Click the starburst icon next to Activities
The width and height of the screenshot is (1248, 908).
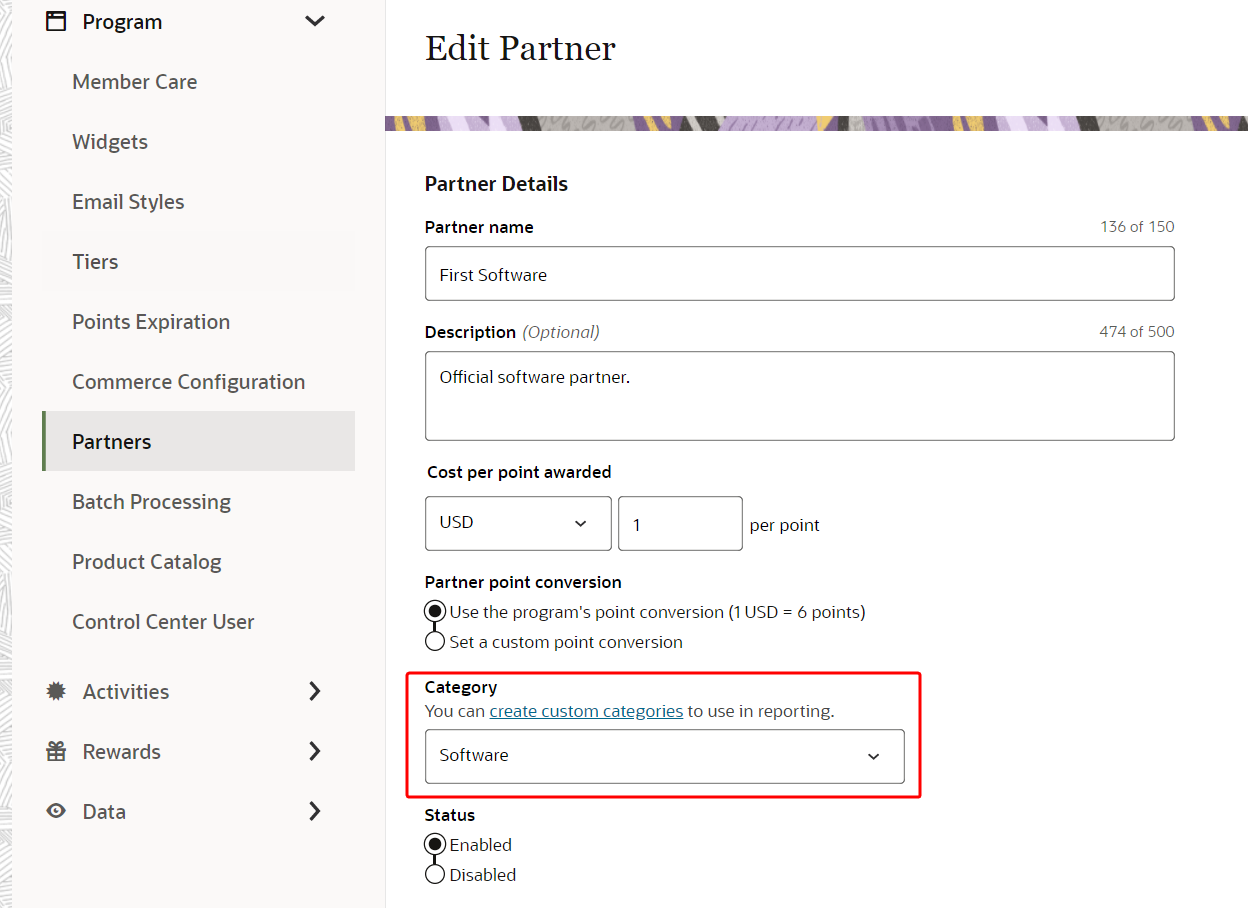point(56,691)
